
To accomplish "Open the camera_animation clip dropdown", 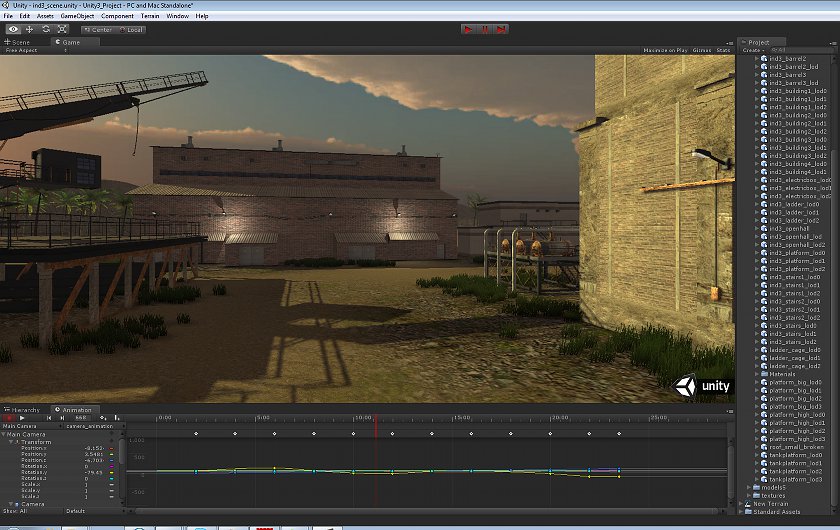I will point(93,426).
